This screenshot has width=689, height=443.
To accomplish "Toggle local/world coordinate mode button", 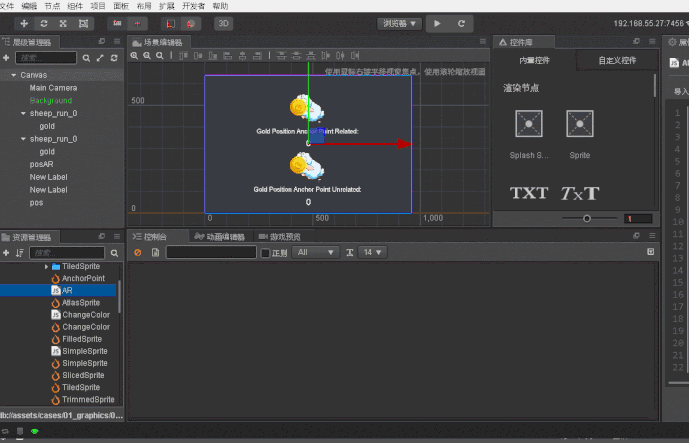I will pyautogui.click(x=137, y=23).
